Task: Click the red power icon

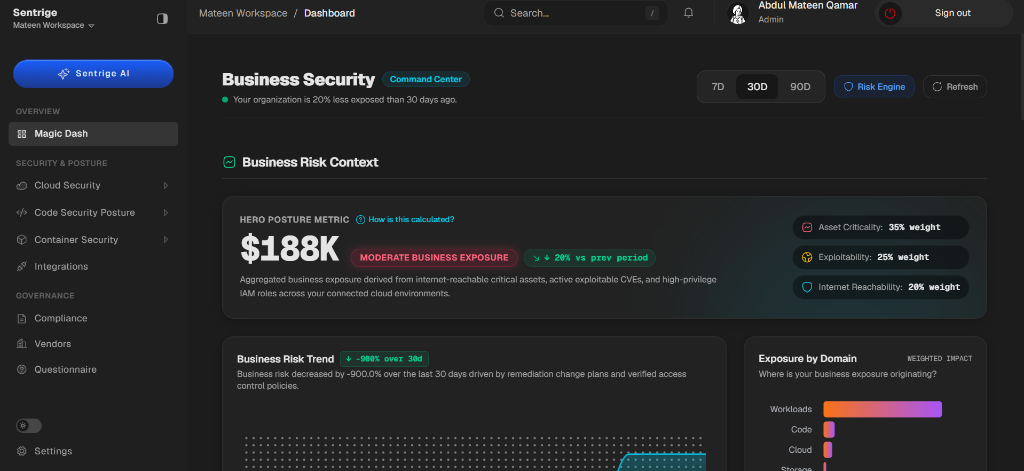Action: tap(889, 13)
